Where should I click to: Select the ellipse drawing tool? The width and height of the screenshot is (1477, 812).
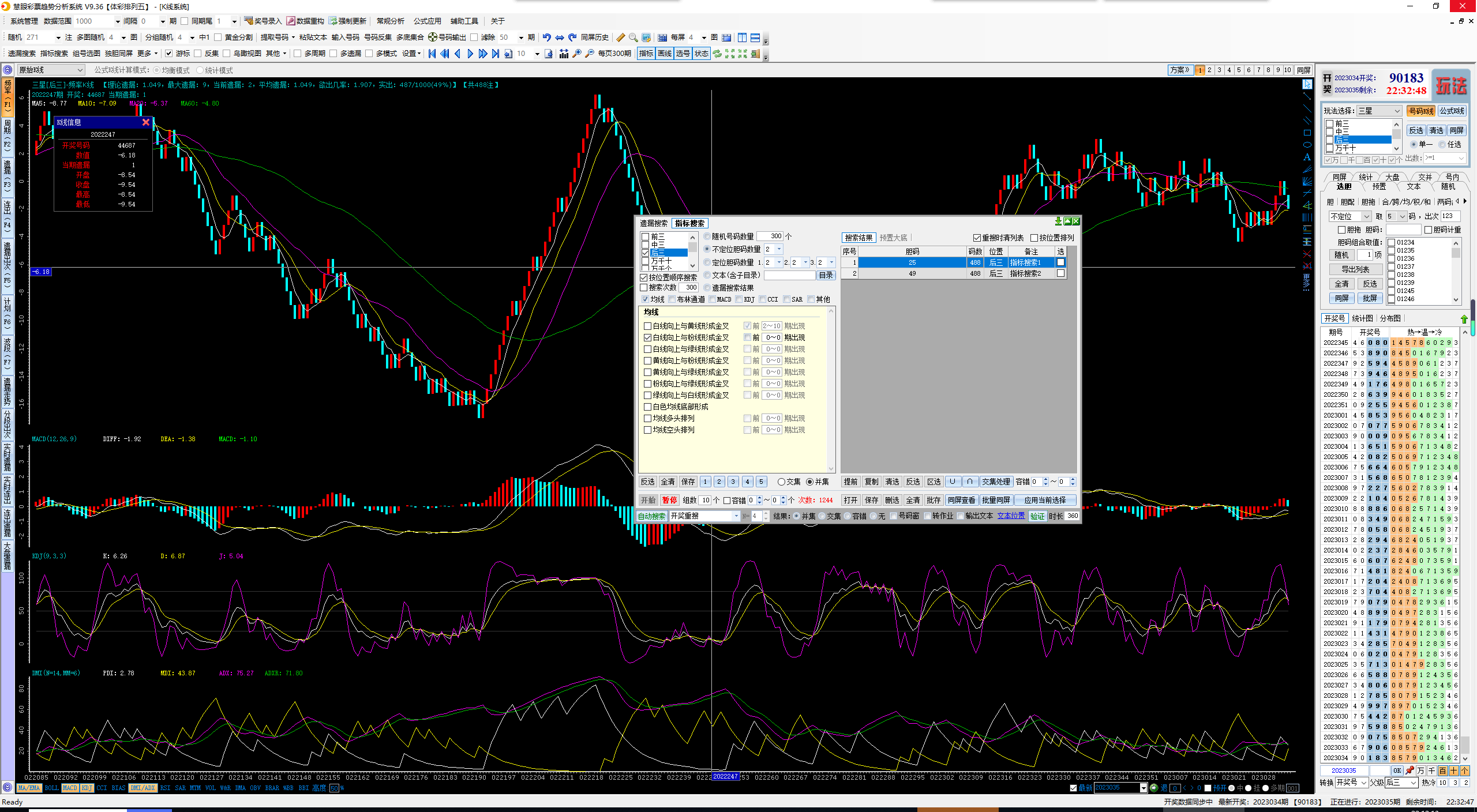(1307, 145)
